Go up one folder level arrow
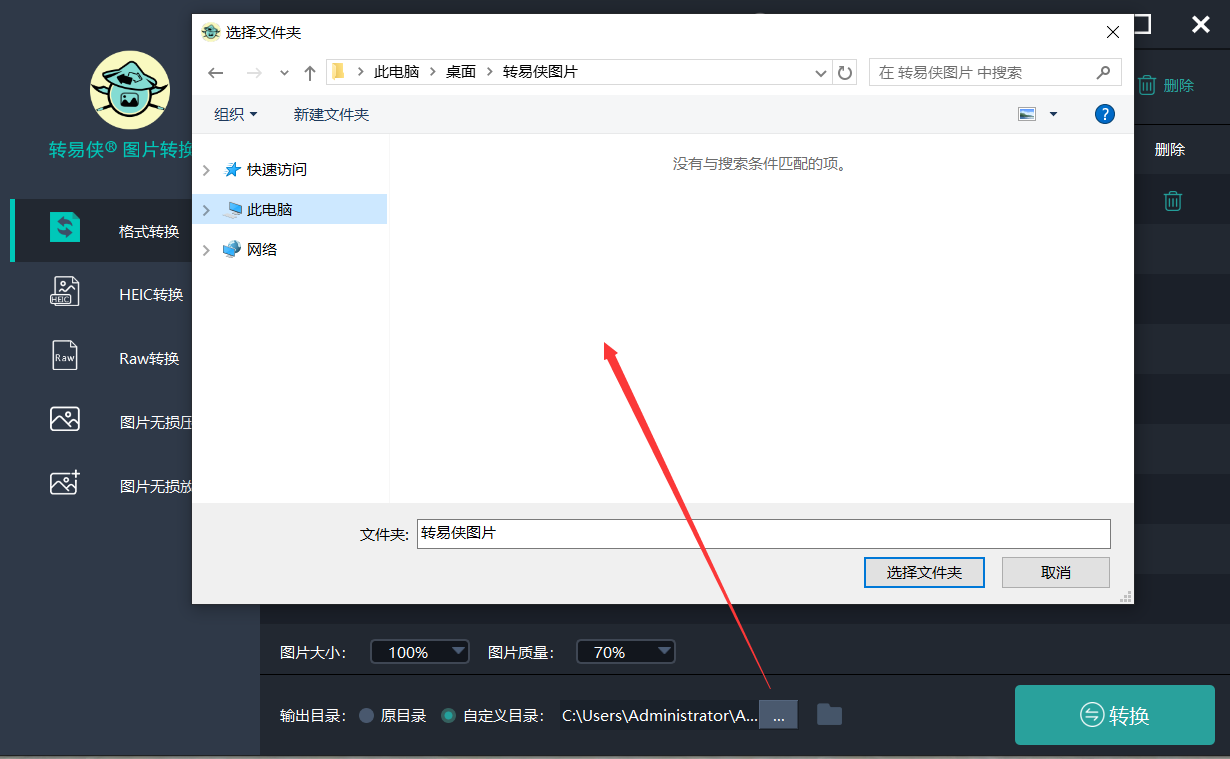The height and width of the screenshot is (759, 1230). (310, 73)
